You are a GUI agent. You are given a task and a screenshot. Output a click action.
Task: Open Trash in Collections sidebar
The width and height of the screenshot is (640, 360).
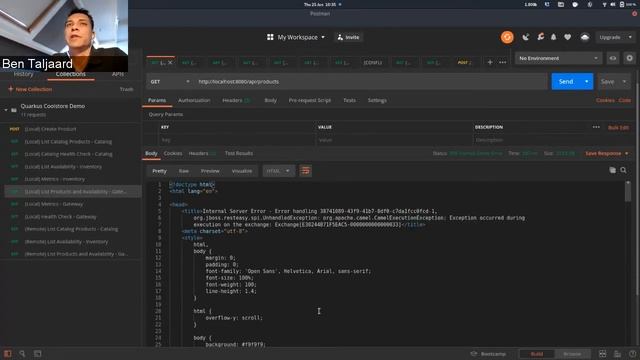coord(126,89)
